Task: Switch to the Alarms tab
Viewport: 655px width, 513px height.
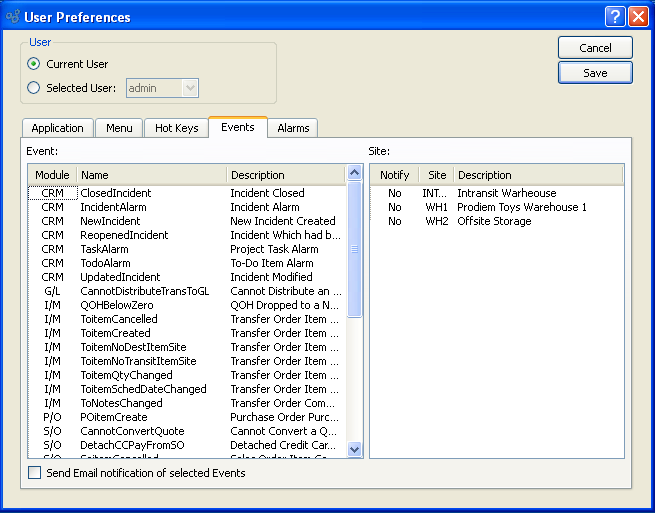Action: pos(293,128)
